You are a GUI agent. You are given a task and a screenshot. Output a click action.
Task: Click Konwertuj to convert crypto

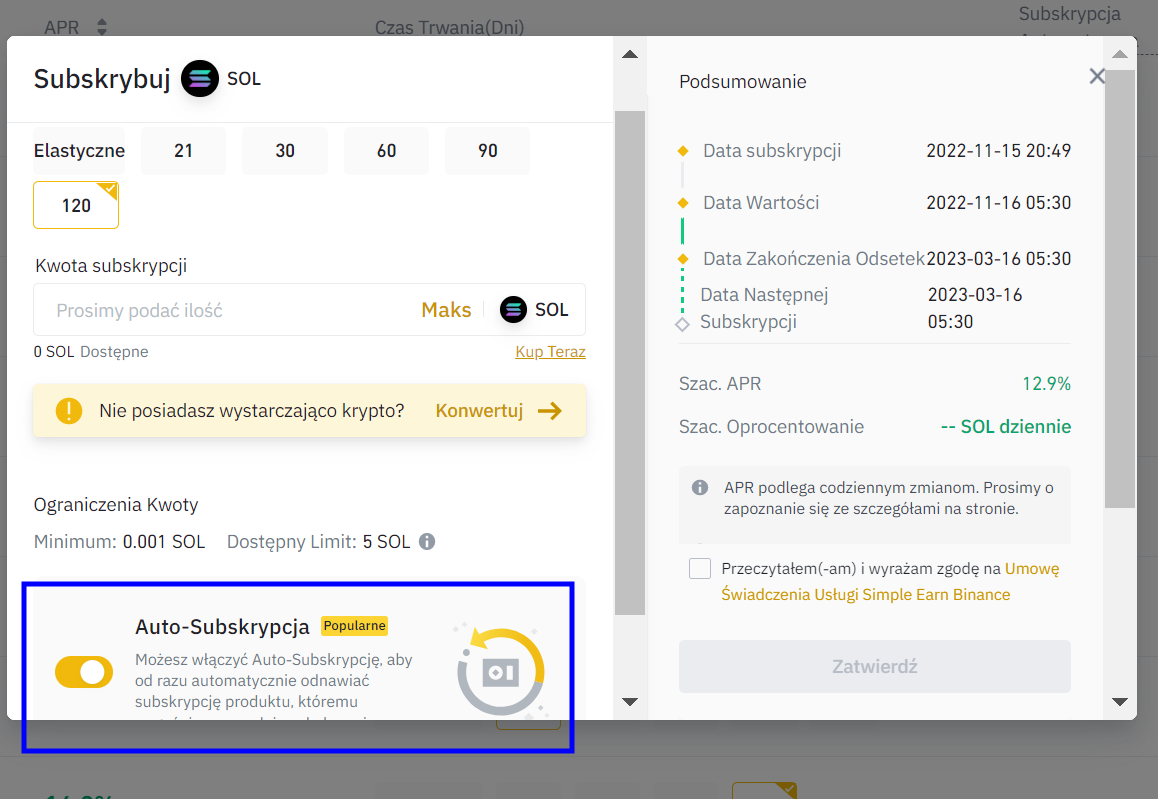pos(479,411)
